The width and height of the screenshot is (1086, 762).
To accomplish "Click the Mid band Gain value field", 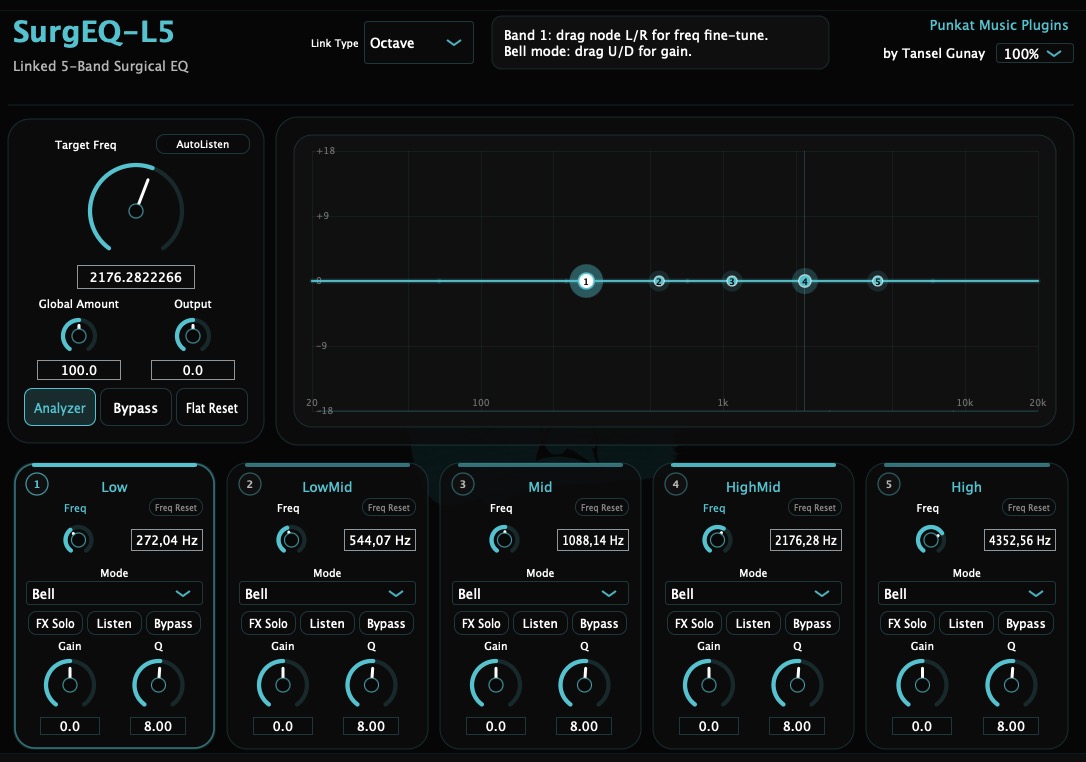I will [x=496, y=726].
